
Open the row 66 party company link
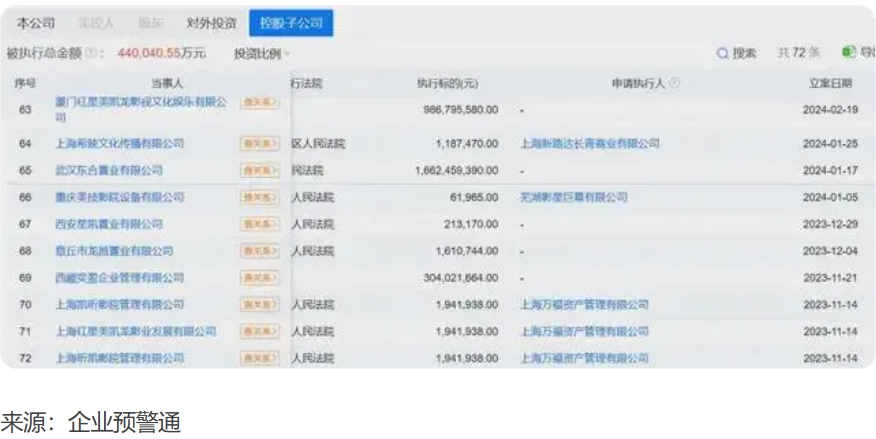120,197
